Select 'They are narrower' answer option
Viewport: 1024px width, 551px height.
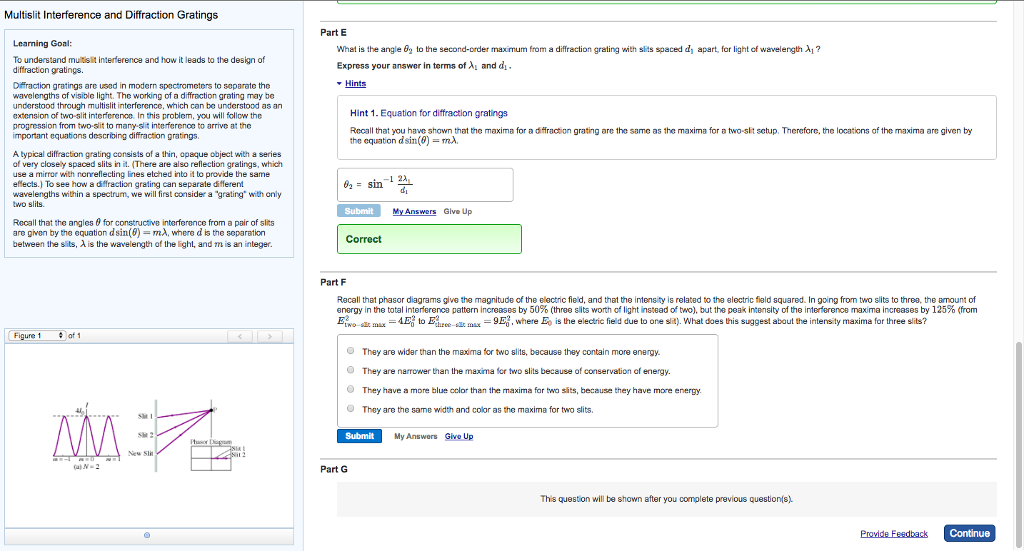point(350,371)
